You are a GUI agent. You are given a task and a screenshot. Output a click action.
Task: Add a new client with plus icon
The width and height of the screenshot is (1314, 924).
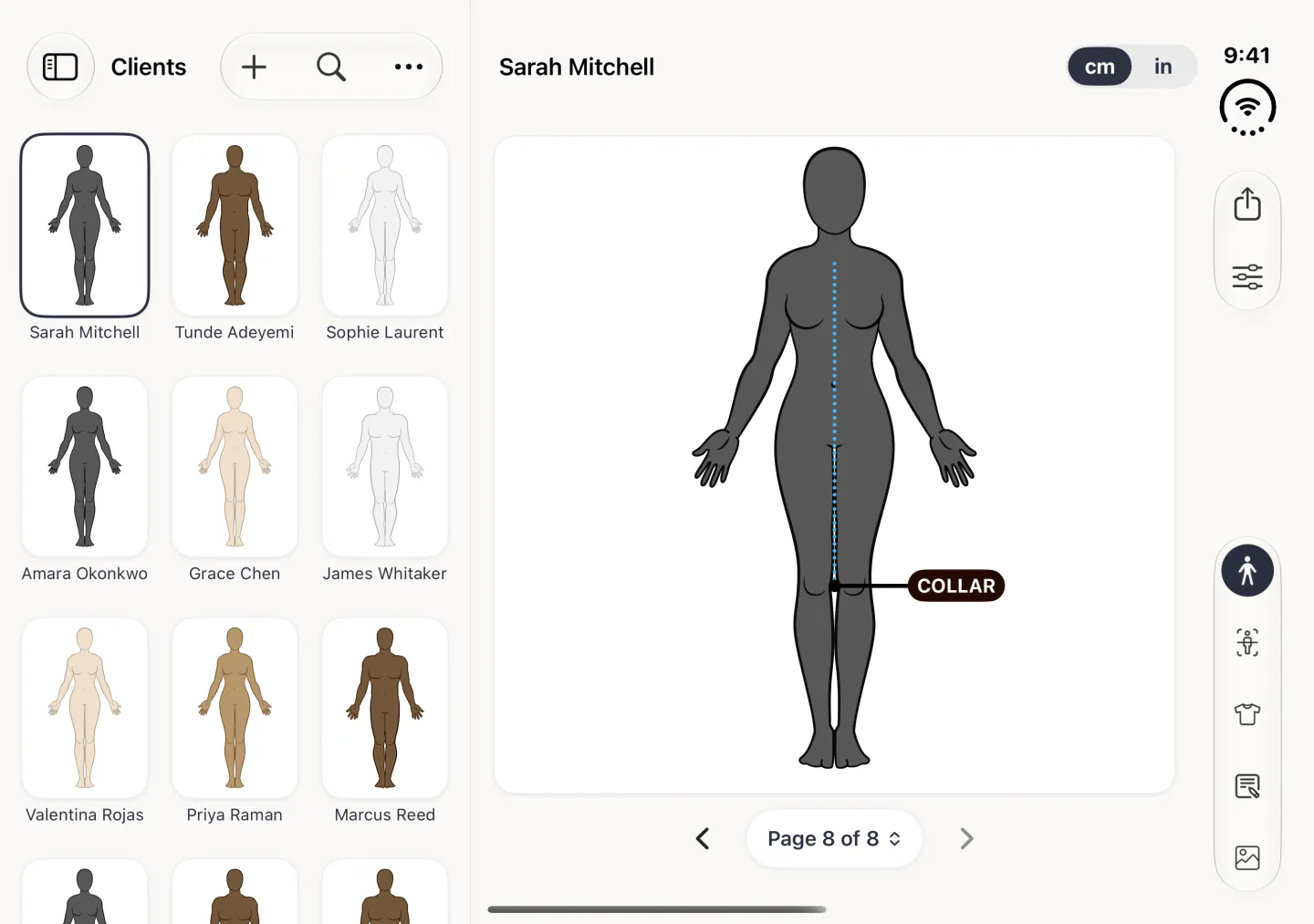tap(254, 67)
